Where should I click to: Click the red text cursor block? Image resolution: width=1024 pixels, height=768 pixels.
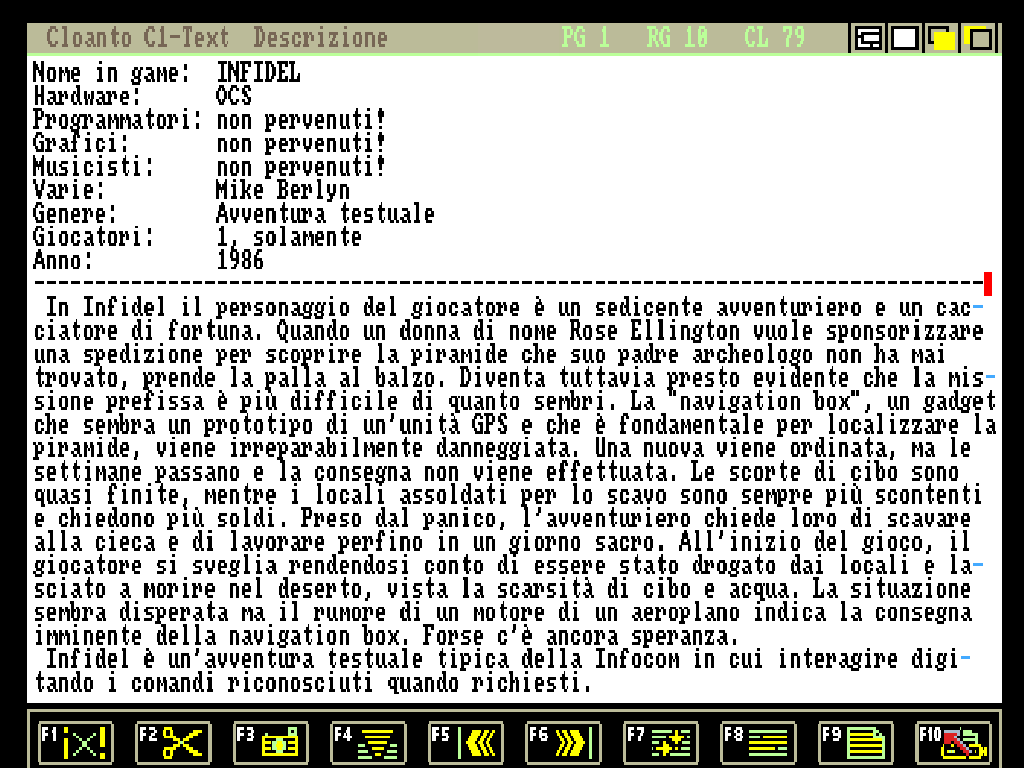988,284
